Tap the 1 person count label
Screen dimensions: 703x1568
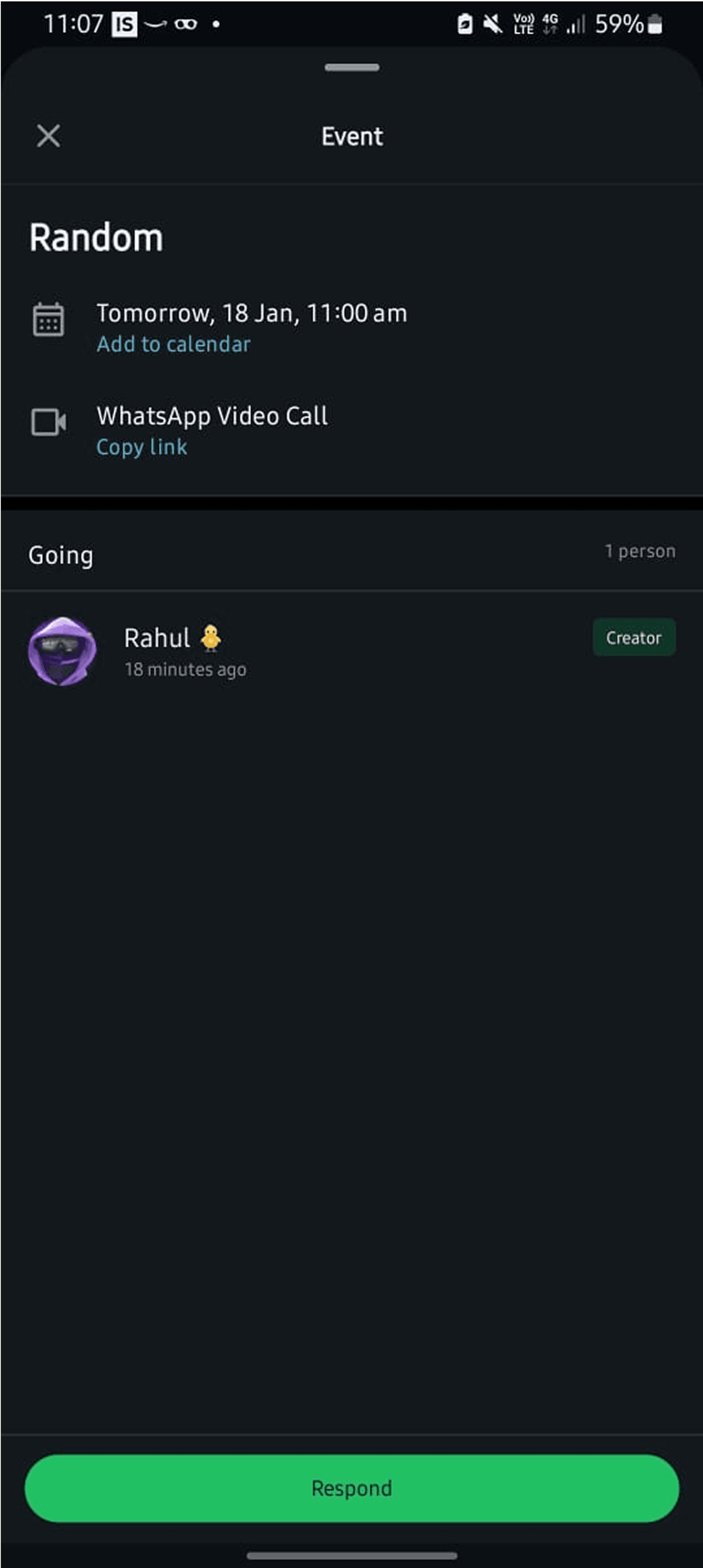click(x=640, y=551)
